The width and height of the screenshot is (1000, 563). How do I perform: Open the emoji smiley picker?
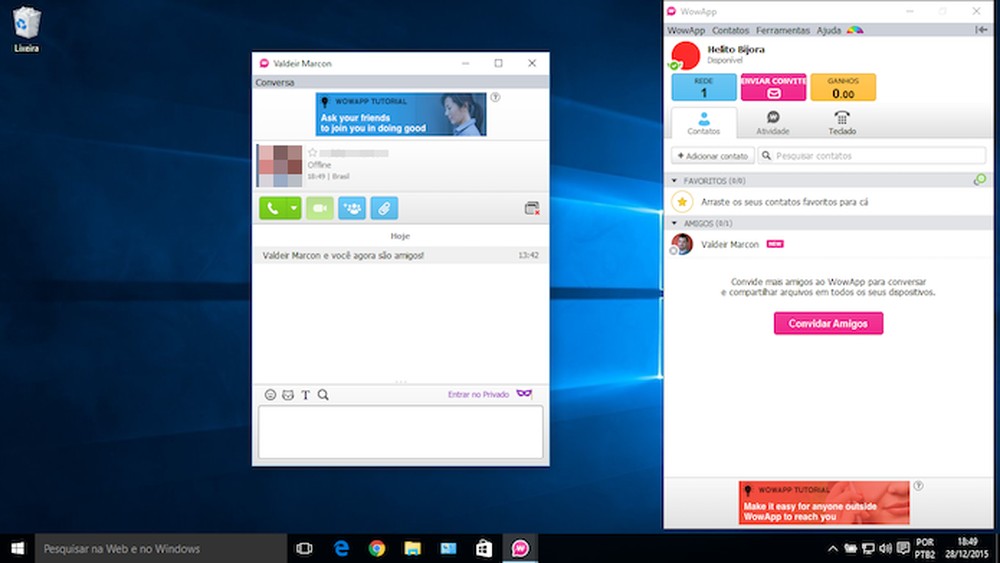pos(270,395)
